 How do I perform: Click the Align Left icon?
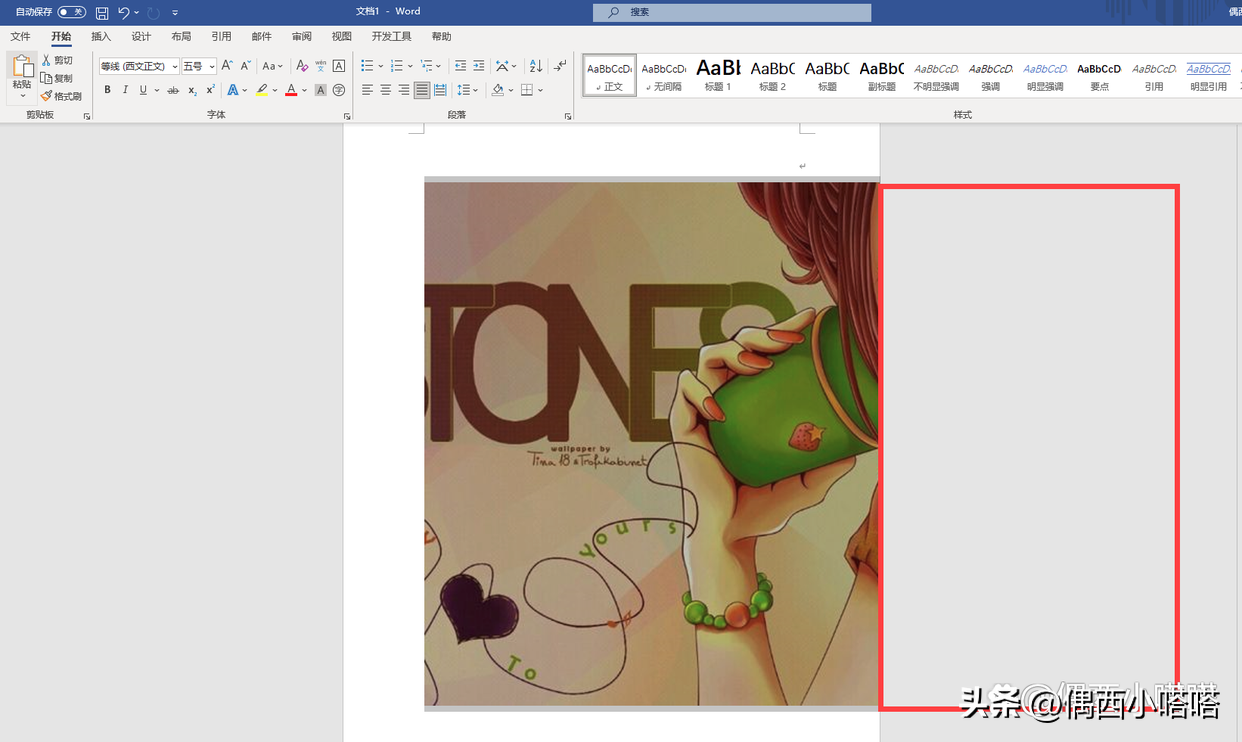tap(367, 90)
